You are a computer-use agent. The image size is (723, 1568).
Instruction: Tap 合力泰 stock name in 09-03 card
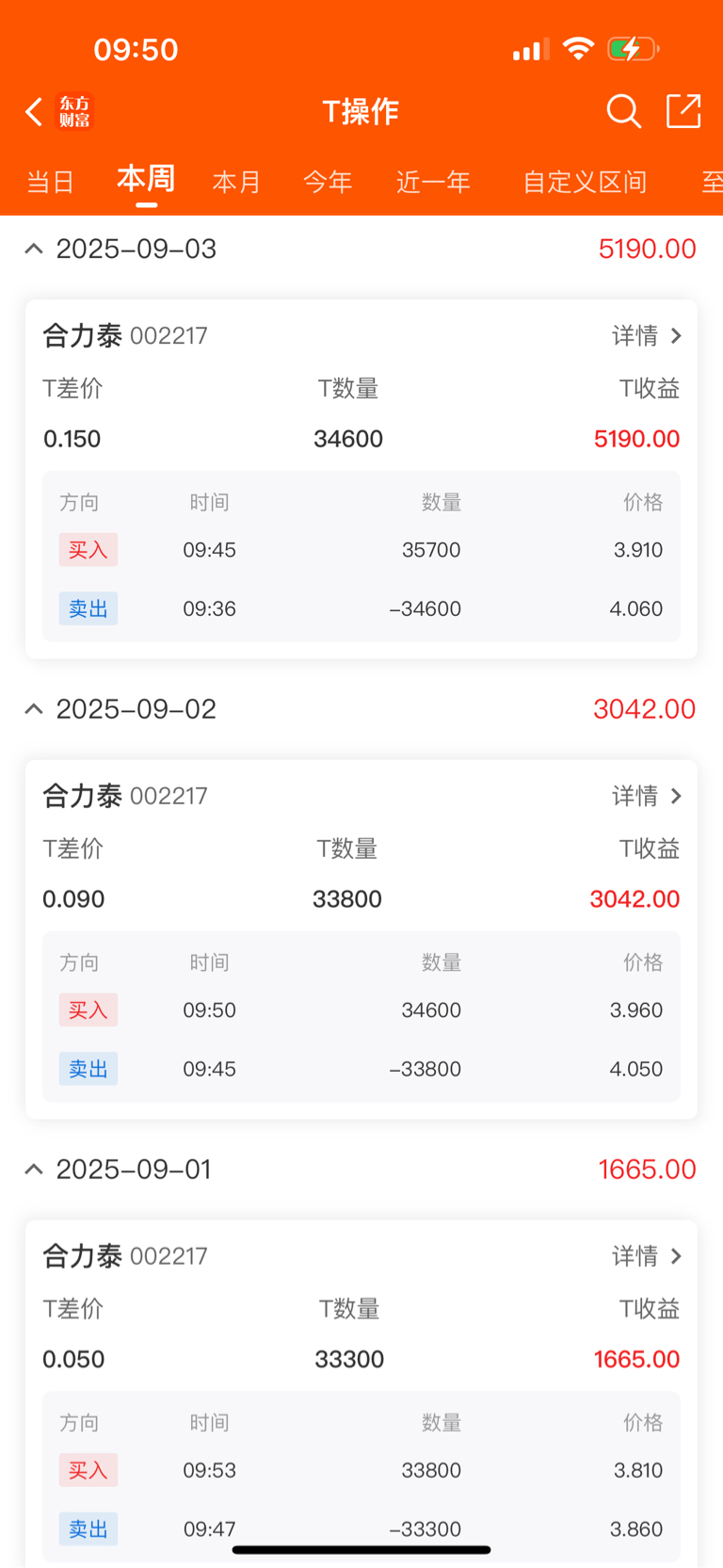coord(83,336)
